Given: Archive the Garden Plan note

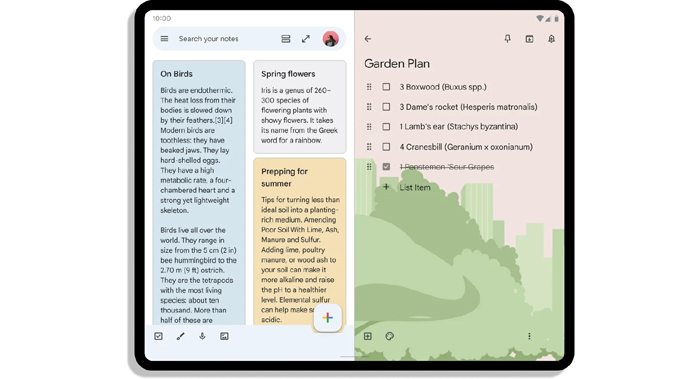Looking at the screenshot, I should [529, 39].
